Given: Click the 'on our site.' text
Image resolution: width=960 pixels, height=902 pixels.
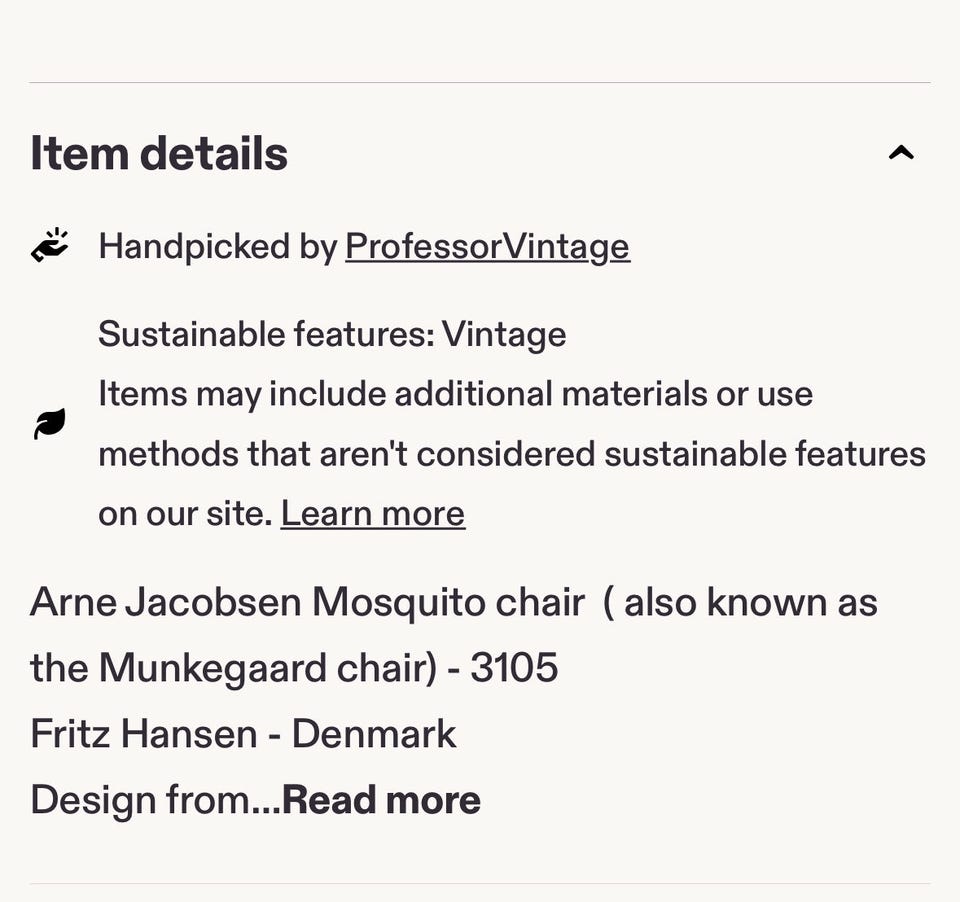Looking at the screenshot, I should [185, 513].
